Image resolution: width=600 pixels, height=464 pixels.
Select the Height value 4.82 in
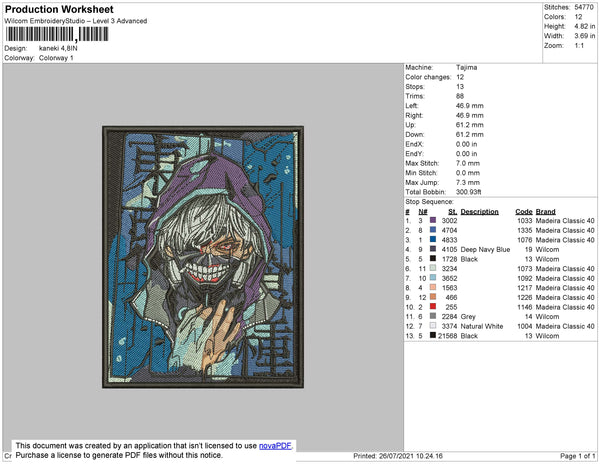[x=585, y=26]
